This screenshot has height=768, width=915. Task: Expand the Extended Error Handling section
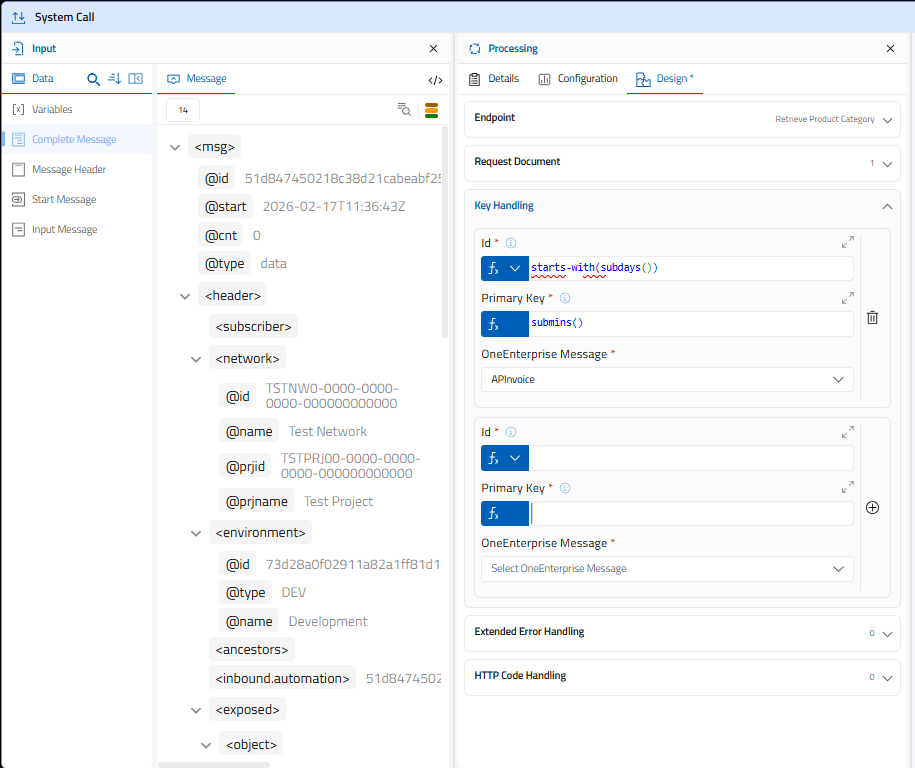(886, 633)
